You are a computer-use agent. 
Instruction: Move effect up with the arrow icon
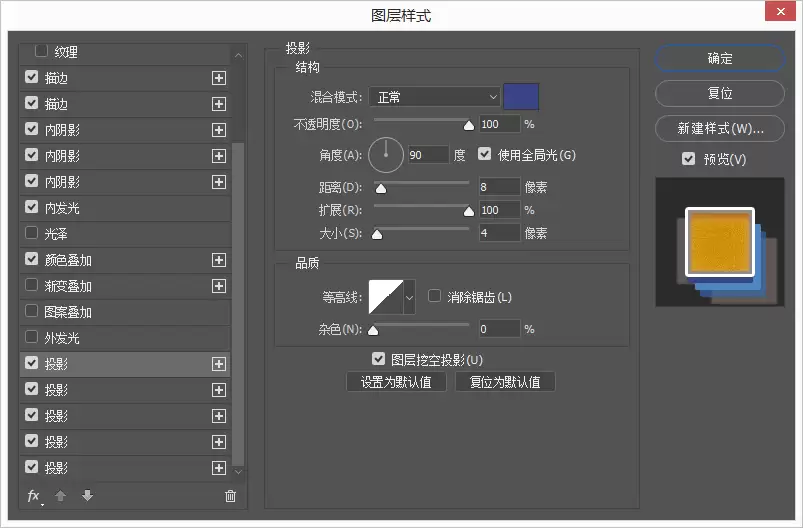(x=60, y=496)
